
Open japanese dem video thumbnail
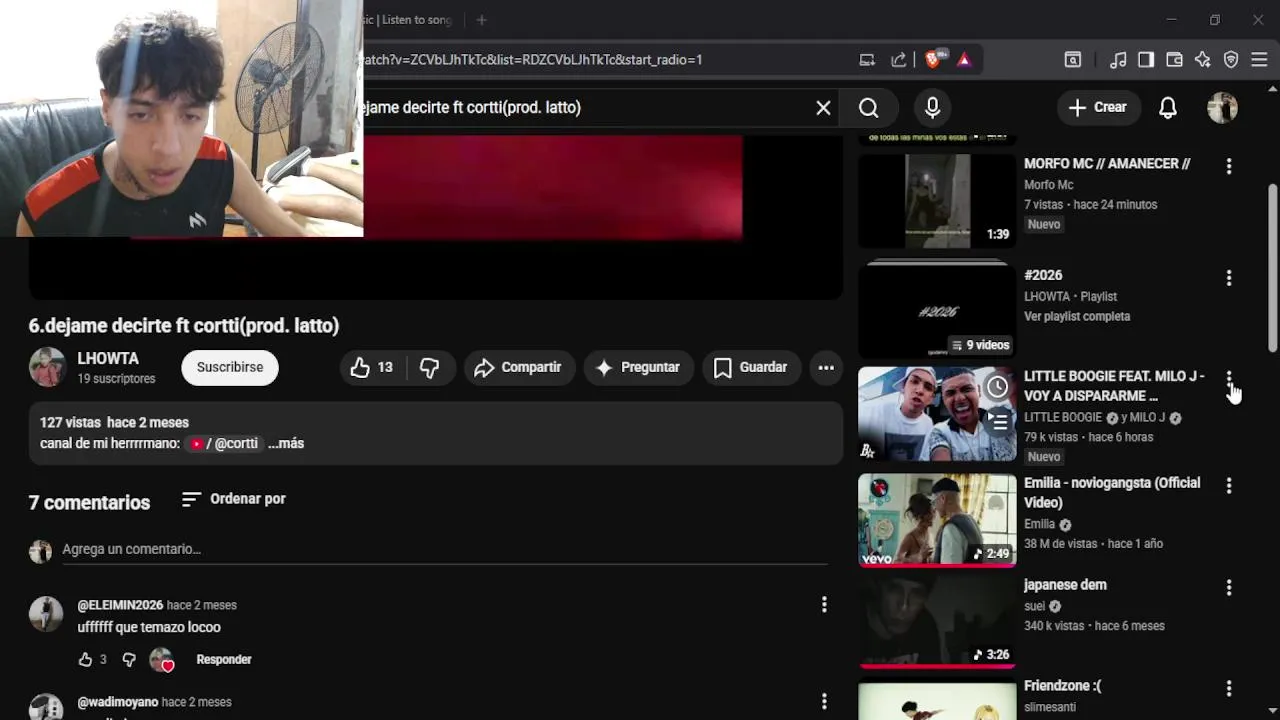click(x=937, y=621)
